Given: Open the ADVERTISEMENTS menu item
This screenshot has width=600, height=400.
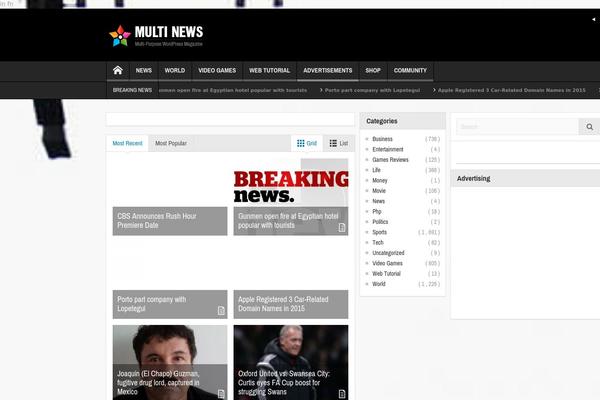Looking at the screenshot, I should [x=328, y=70].
